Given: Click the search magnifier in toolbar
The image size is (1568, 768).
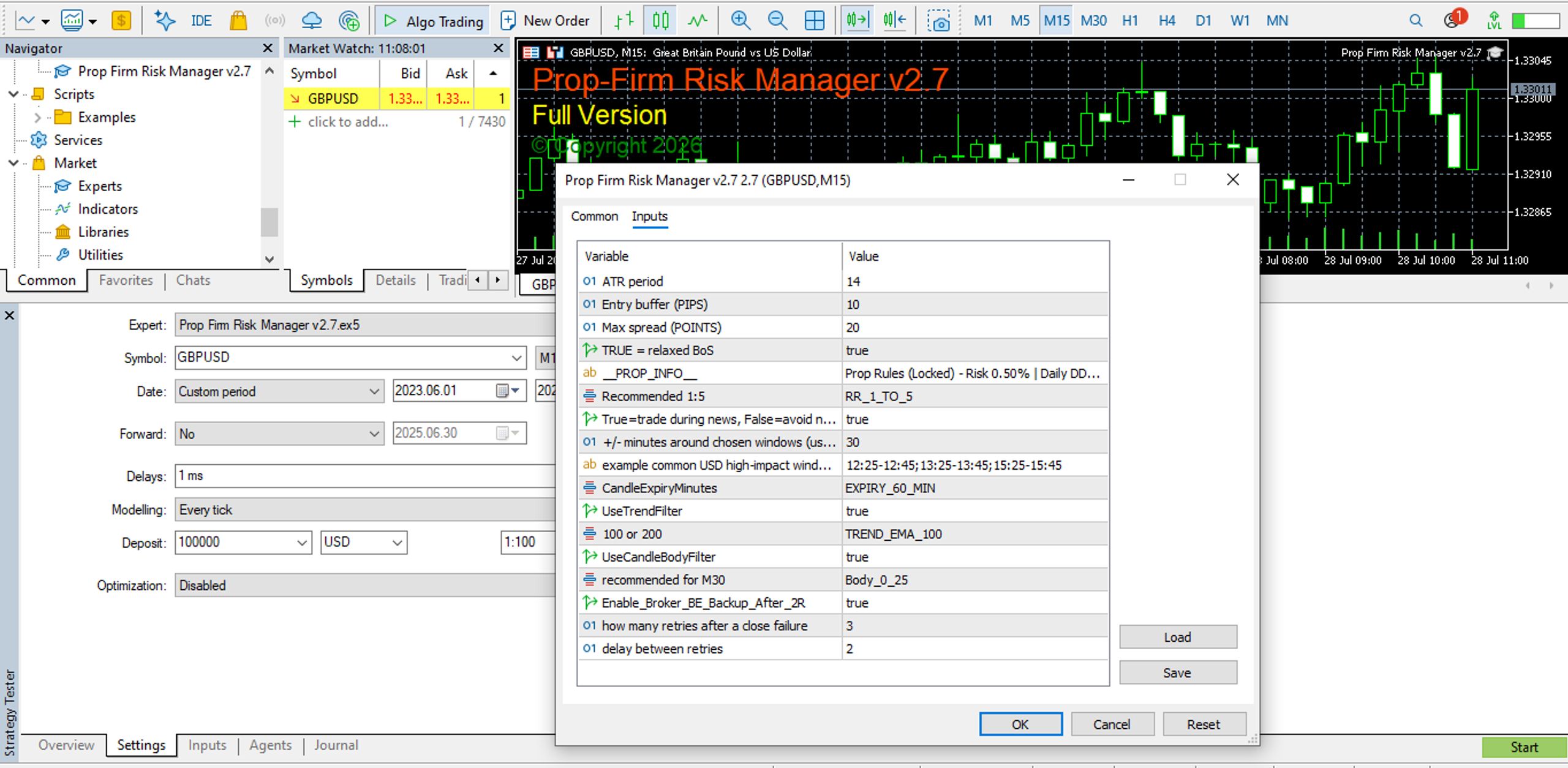Looking at the screenshot, I should click(1415, 21).
